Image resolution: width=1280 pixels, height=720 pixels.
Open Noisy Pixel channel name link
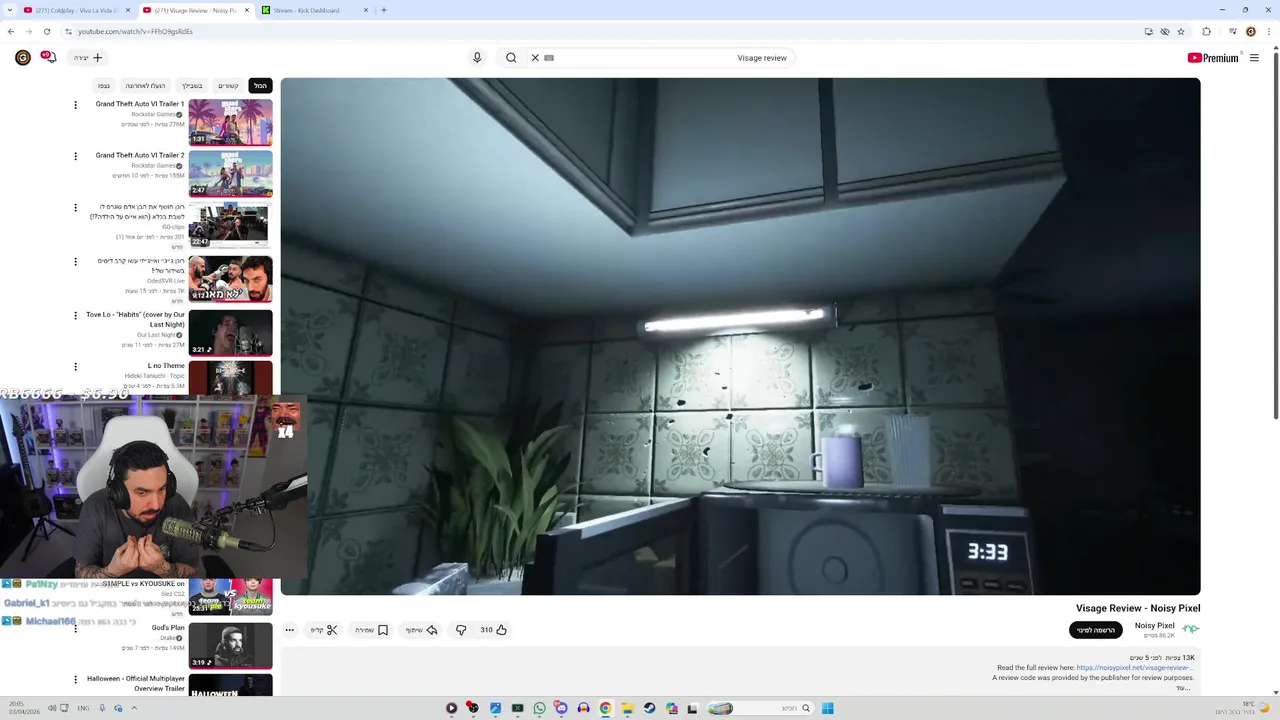[1155, 625]
